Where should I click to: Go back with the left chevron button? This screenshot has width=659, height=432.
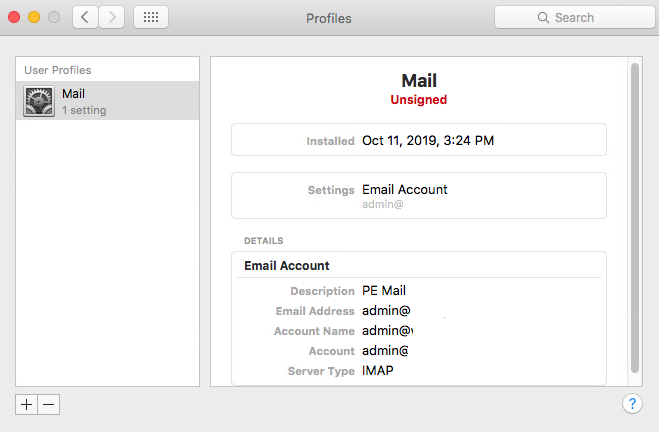tap(85, 17)
